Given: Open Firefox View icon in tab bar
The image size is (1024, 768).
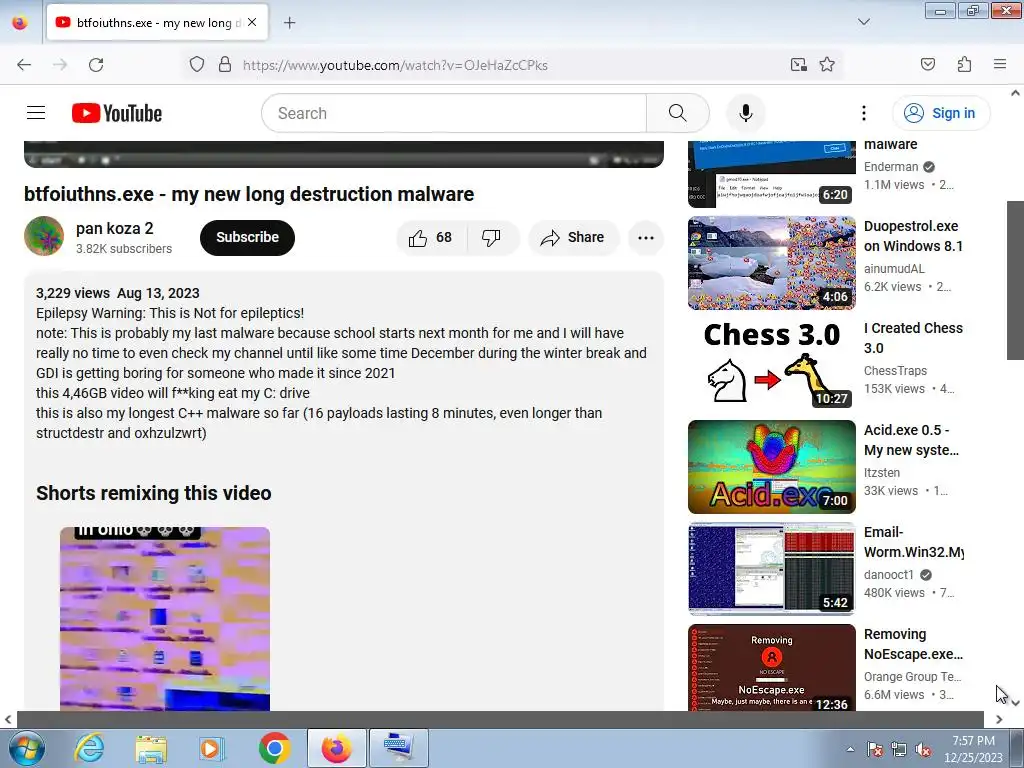Looking at the screenshot, I should coord(20,22).
